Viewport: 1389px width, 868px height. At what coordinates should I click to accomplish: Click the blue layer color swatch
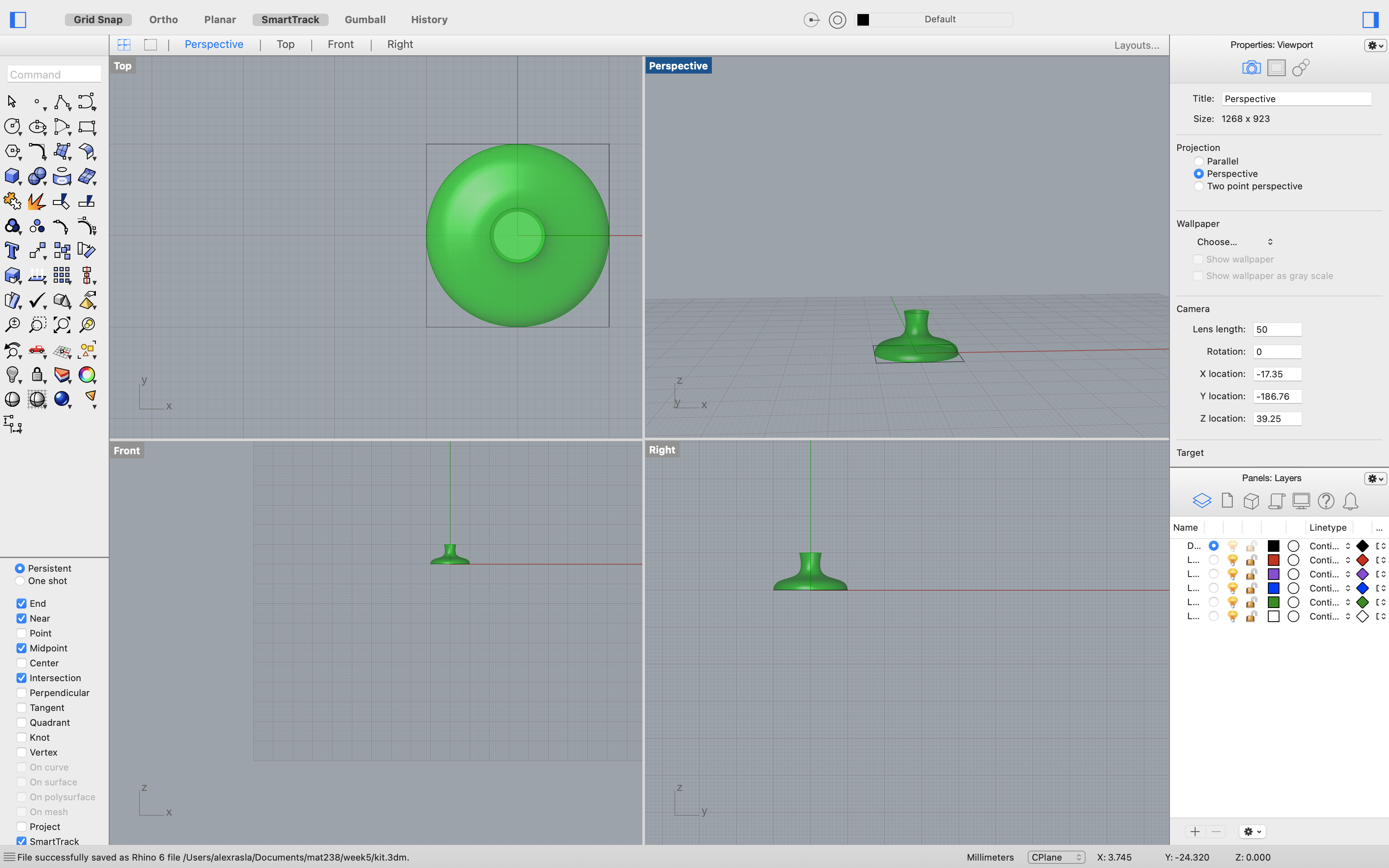1273,588
